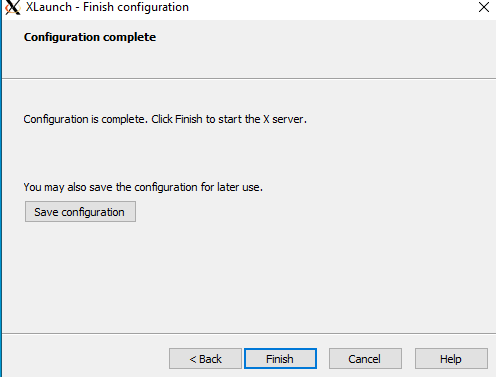Click Finish to start the X server
Screen dimensions: 496x377
point(280,359)
